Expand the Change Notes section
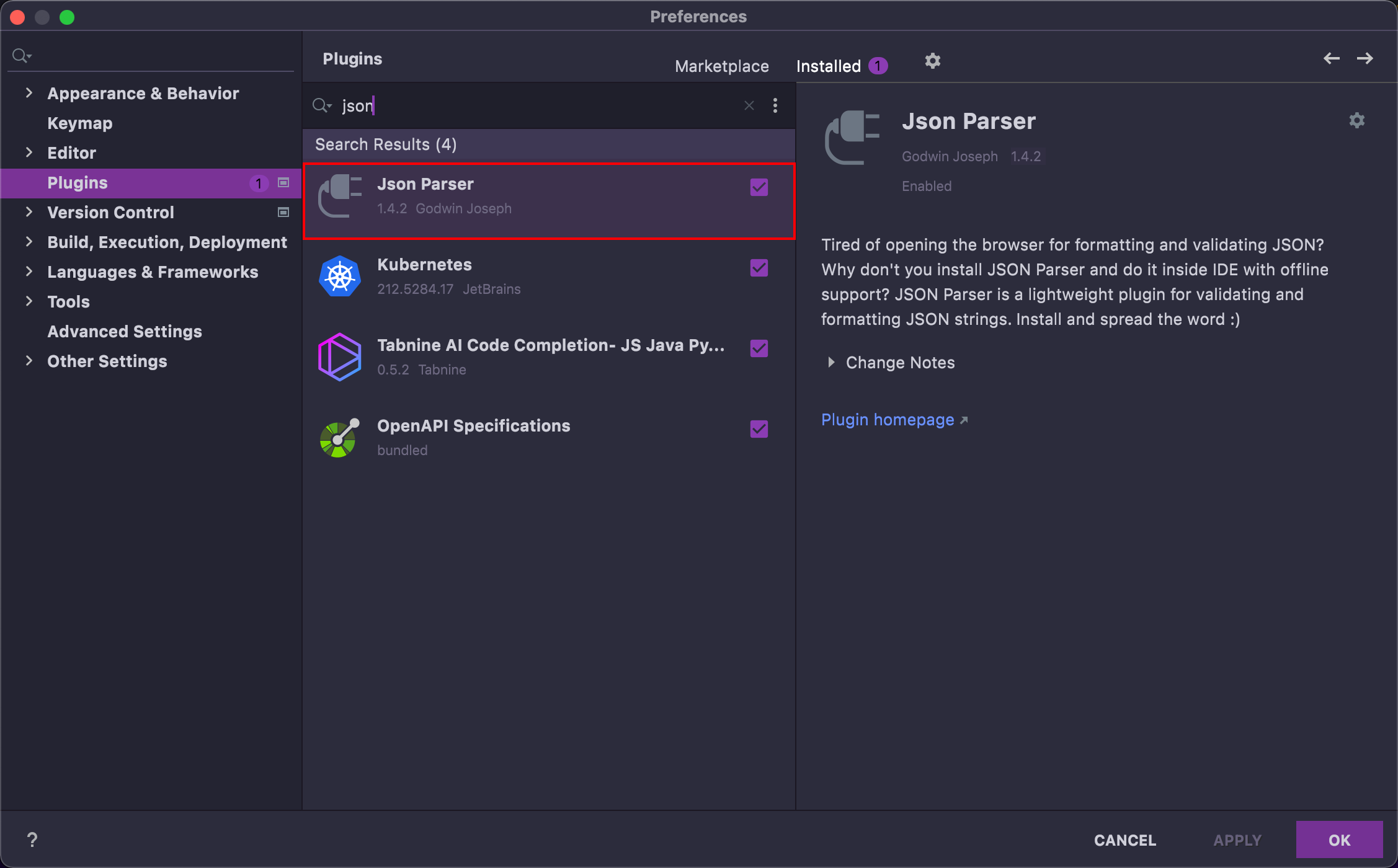Screen dimensions: 1398x868 pos(831,362)
